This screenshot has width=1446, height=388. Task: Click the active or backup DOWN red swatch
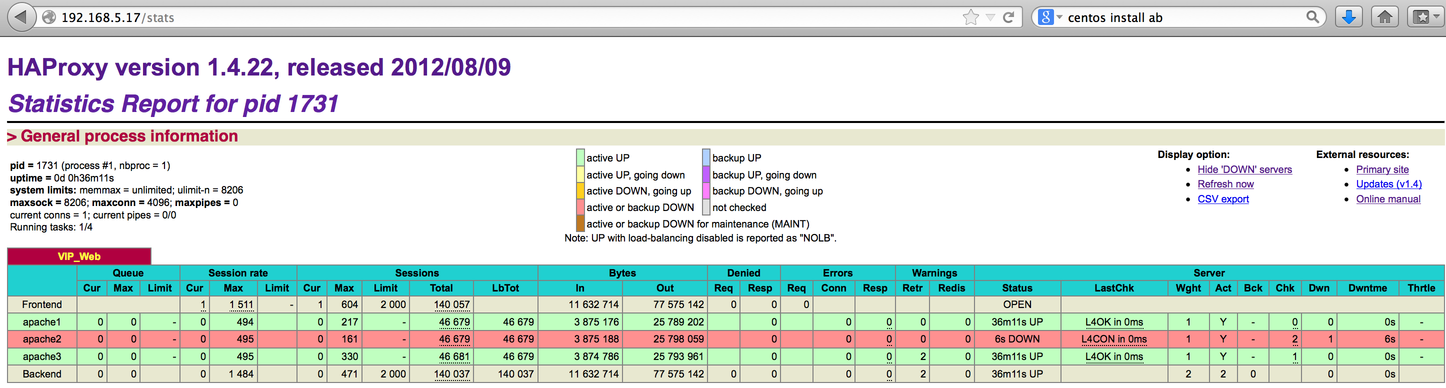[580, 207]
